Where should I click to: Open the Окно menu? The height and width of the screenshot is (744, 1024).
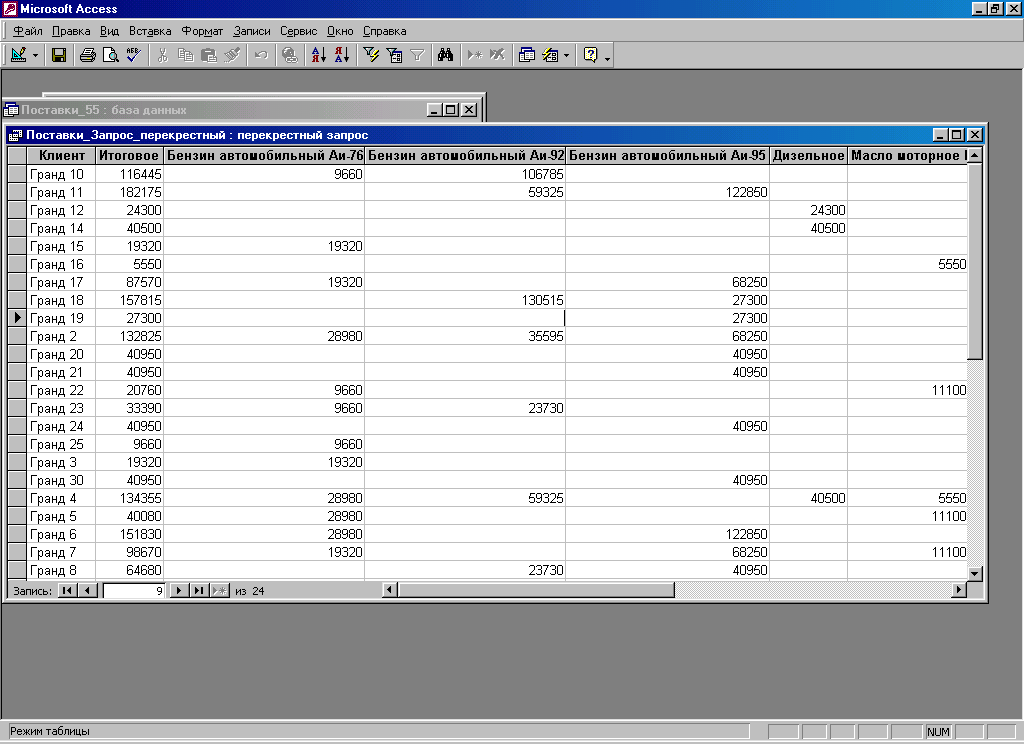tap(340, 31)
